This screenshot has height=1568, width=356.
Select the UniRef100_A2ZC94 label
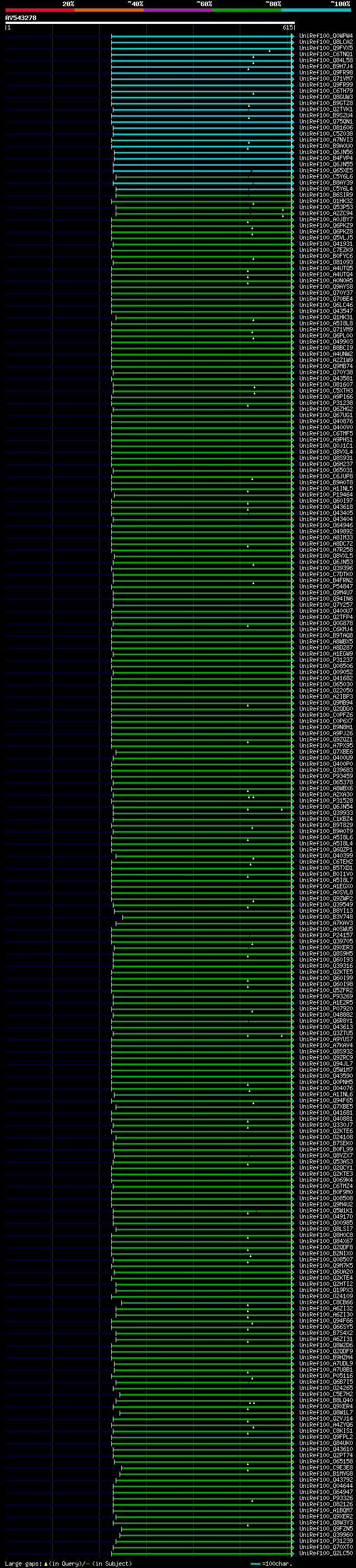(326, 214)
